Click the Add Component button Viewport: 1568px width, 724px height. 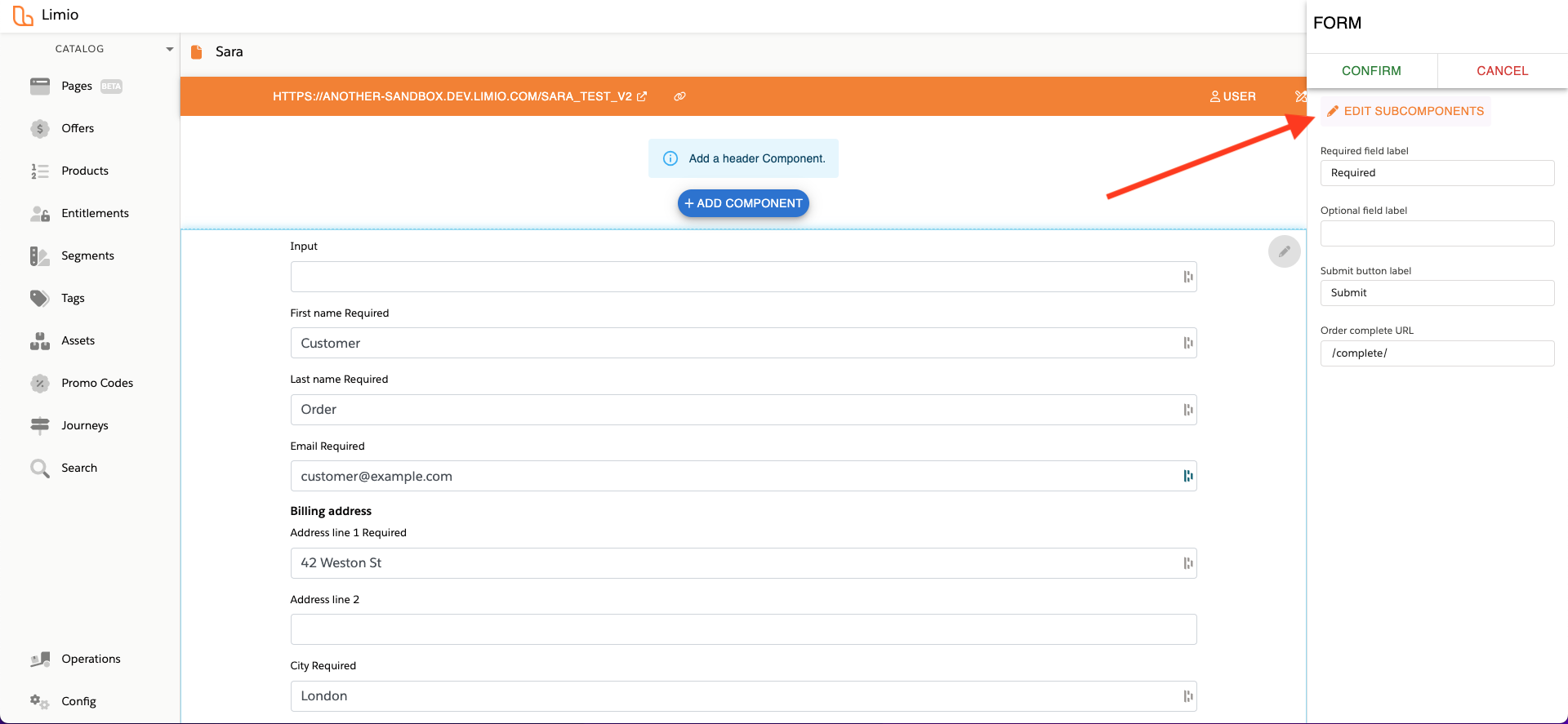click(x=743, y=203)
